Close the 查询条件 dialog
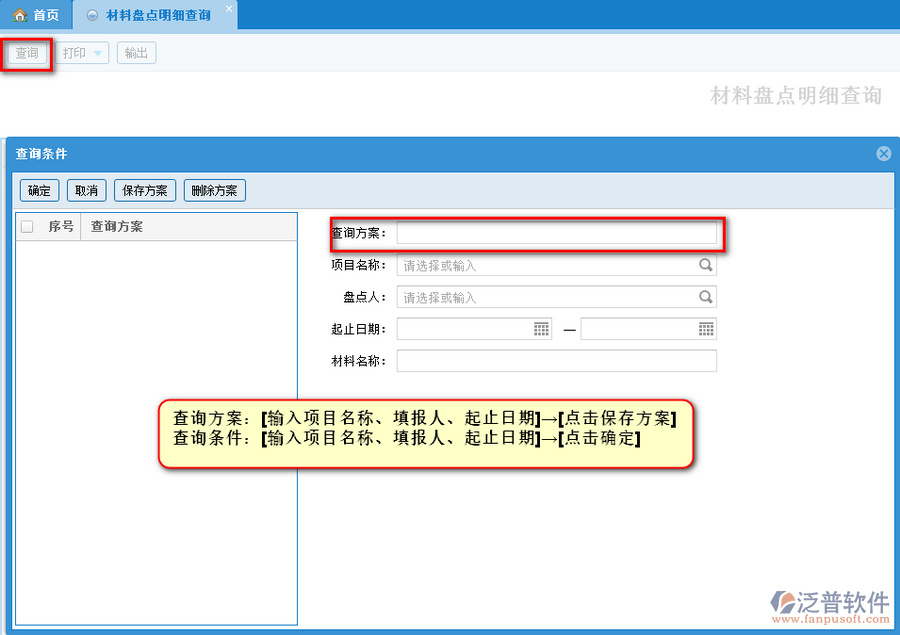The width and height of the screenshot is (900, 635). pyautogui.click(x=883, y=153)
